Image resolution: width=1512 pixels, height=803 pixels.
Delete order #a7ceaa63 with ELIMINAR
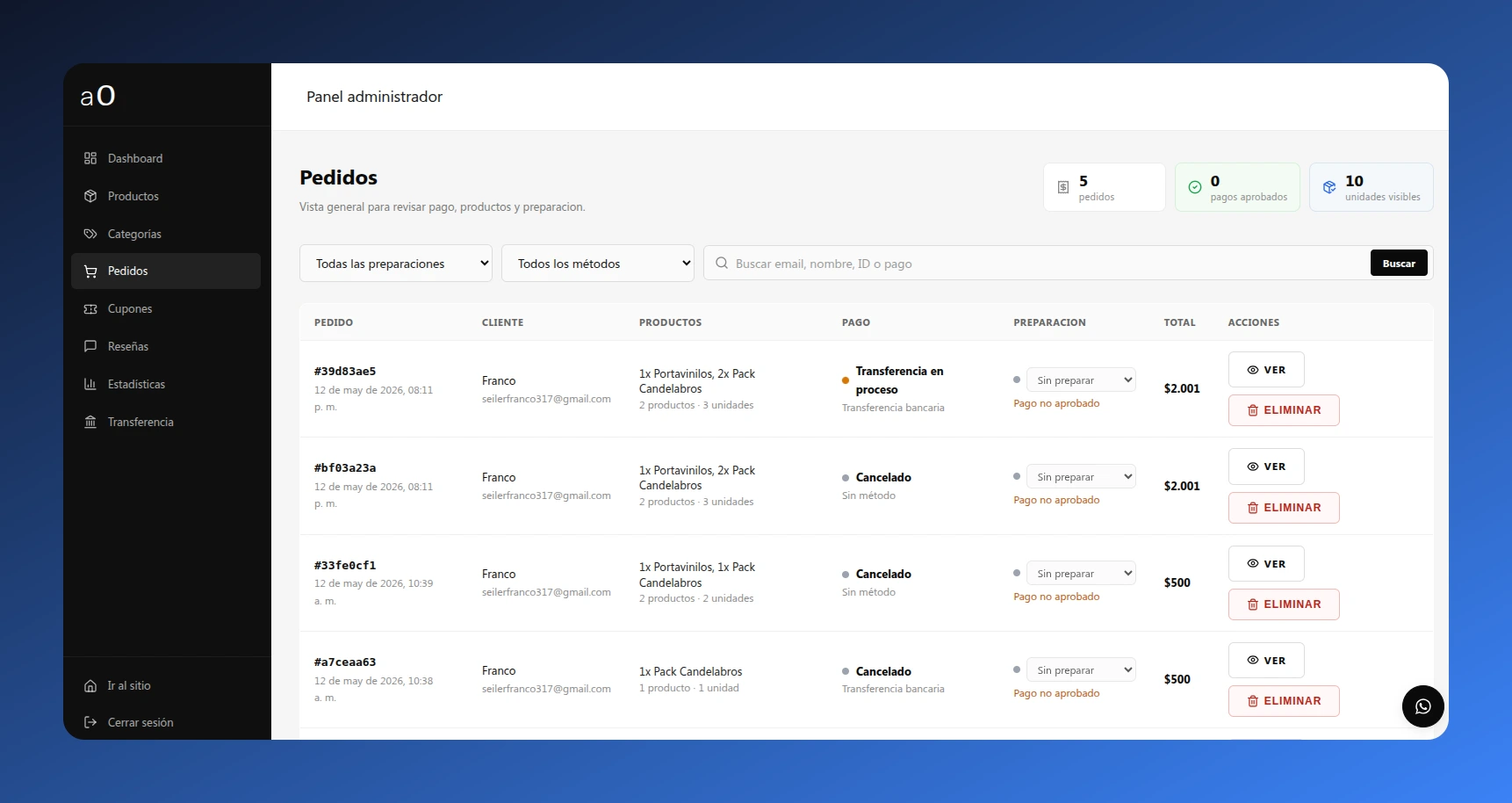click(1284, 701)
